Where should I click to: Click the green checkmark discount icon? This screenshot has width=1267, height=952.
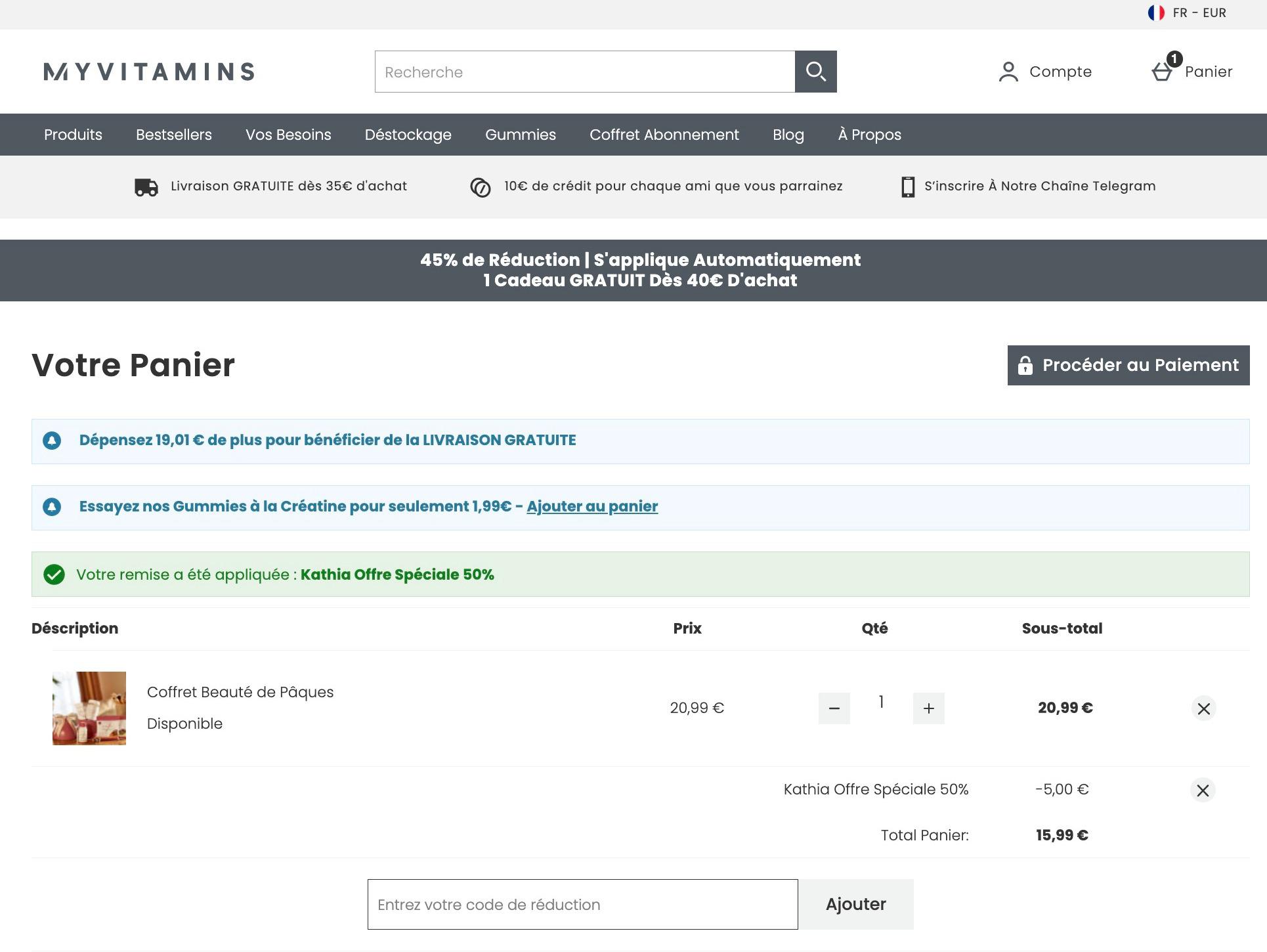(x=54, y=574)
